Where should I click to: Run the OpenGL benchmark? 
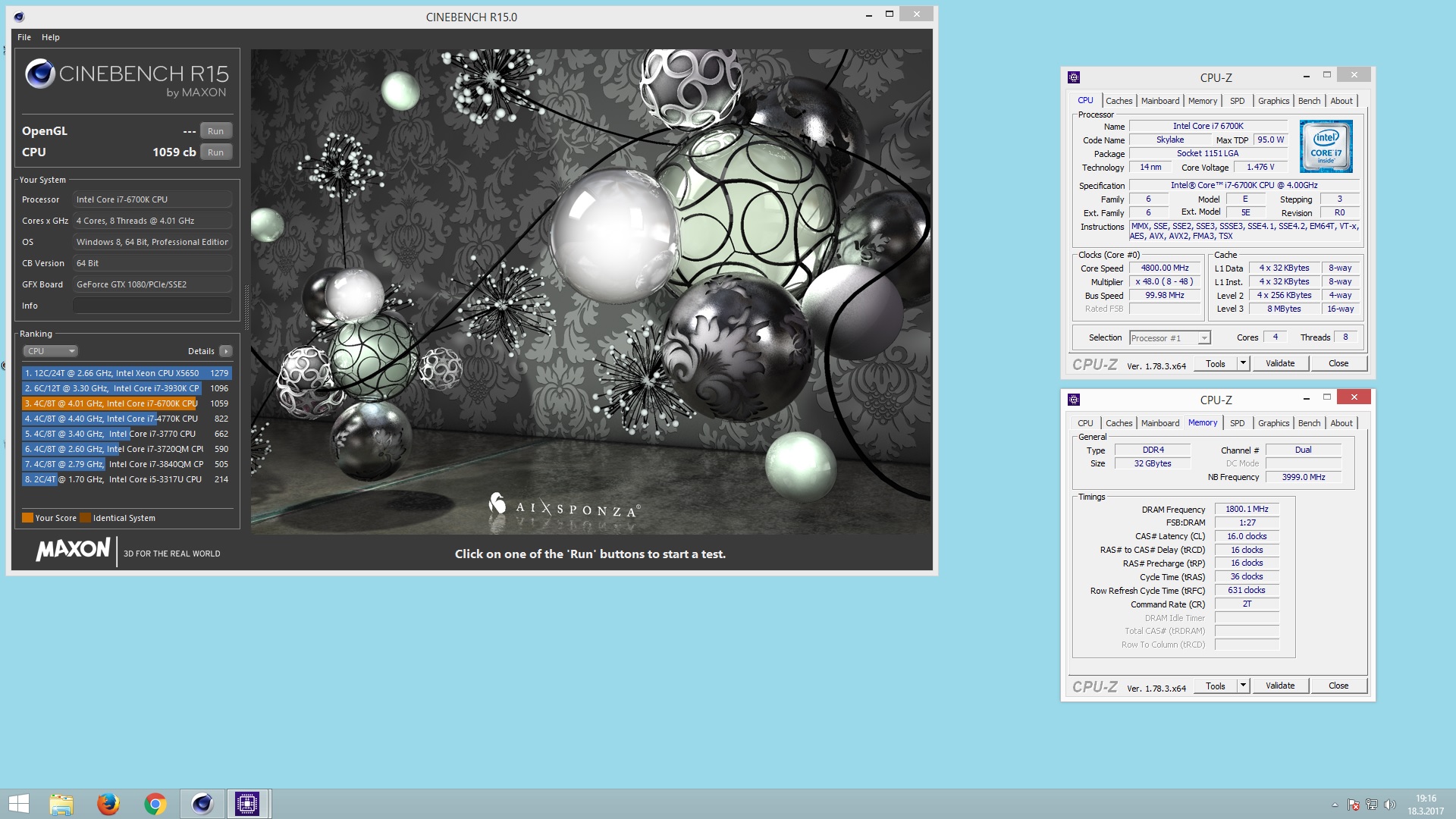click(215, 131)
